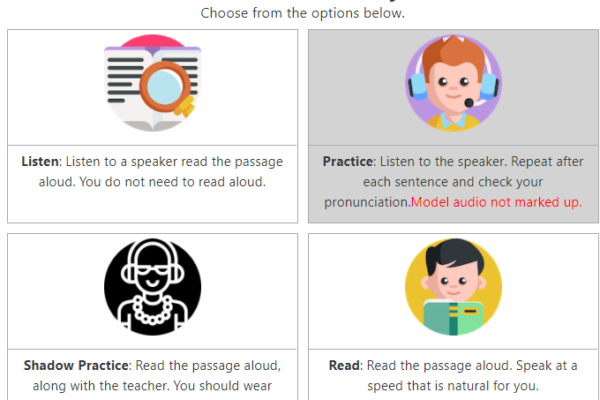The height and width of the screenshot is (400, 600).
Task: Select the red-haired boy with headset icon
Action: 453,83
